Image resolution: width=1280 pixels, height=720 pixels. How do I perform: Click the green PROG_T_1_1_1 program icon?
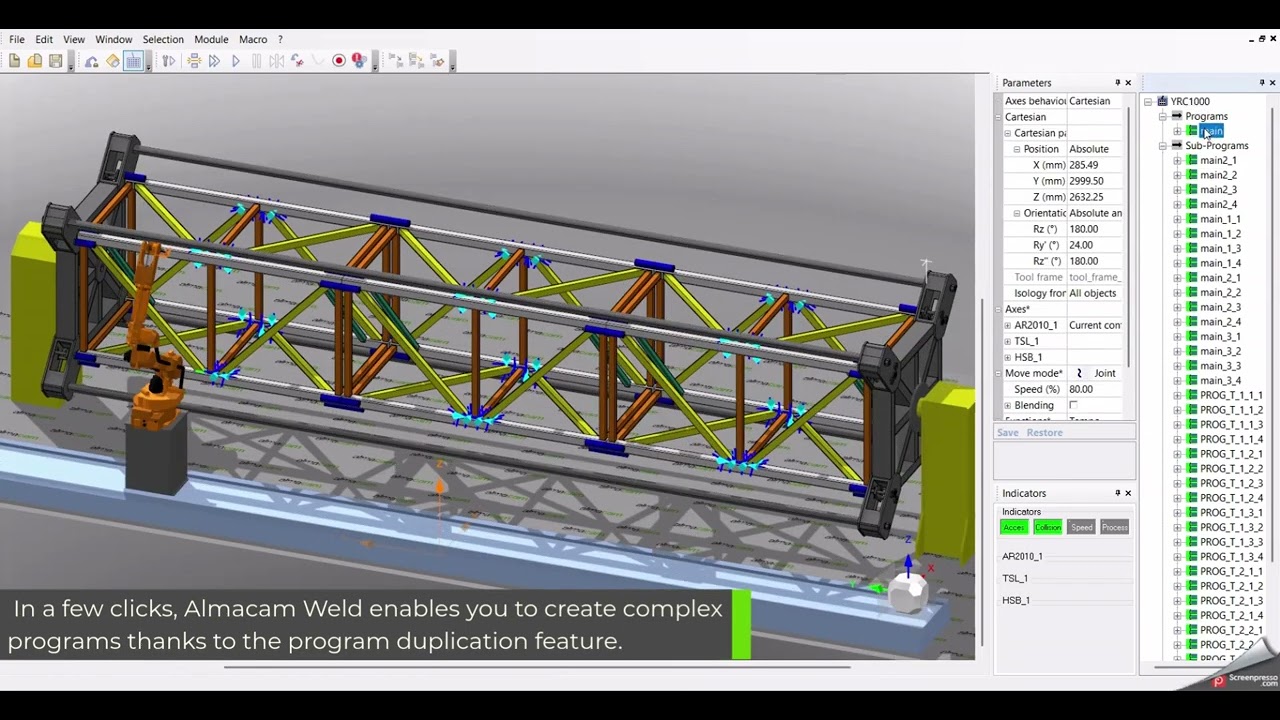coord(1192,395)
